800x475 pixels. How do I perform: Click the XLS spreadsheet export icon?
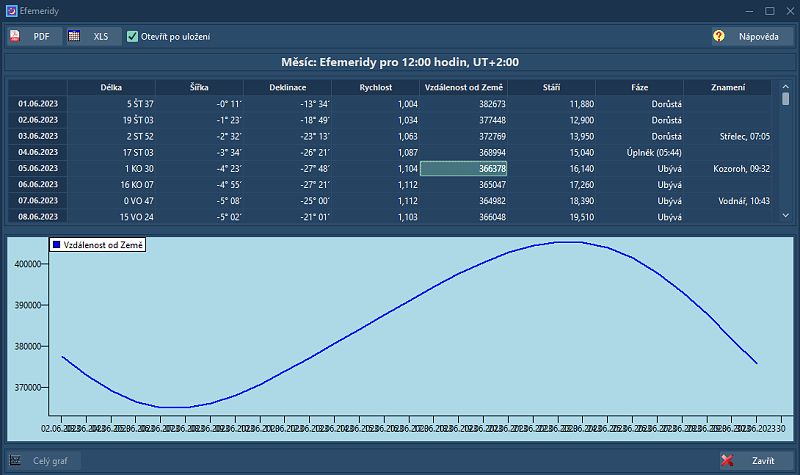[75, 36]
